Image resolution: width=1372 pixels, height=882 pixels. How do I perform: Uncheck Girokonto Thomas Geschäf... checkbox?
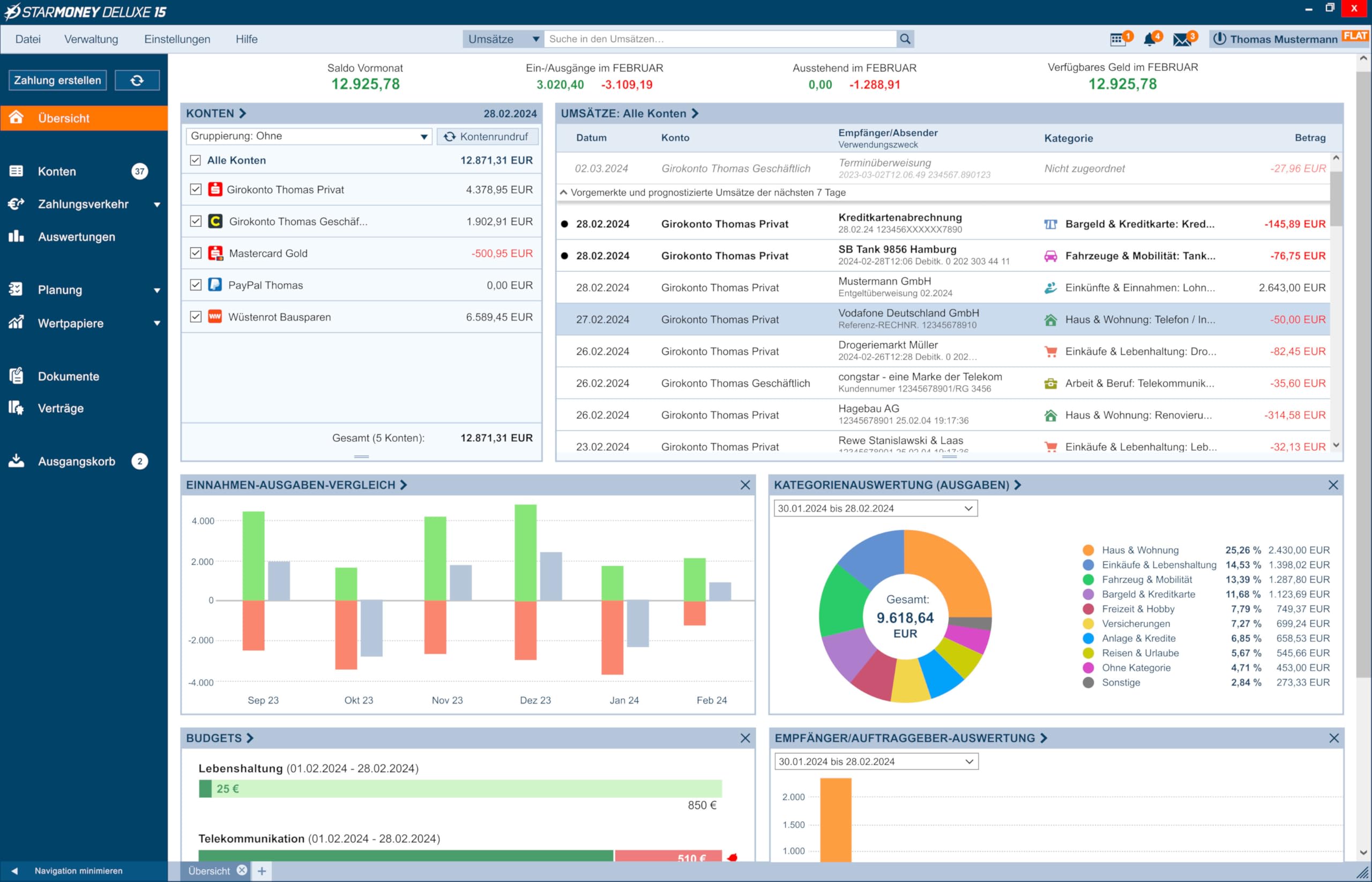(x=195, y=221)
